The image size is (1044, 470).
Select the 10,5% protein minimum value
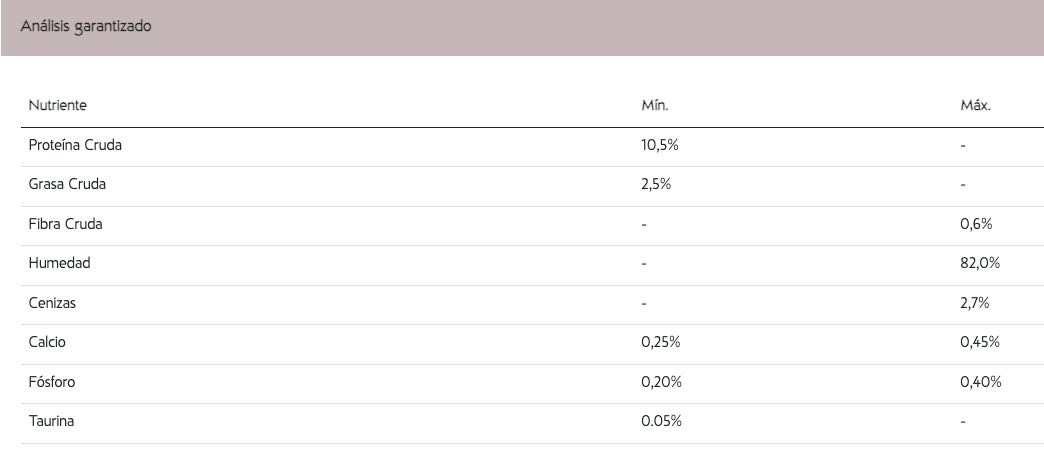pos(660,144)
